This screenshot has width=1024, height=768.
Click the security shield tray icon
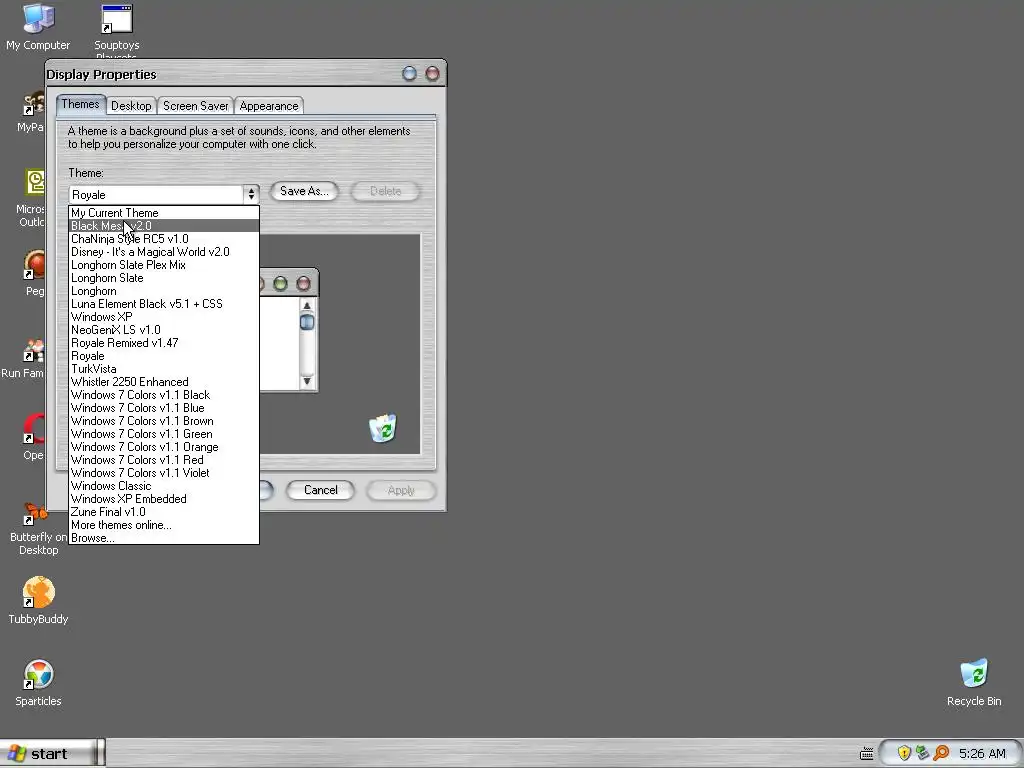(904, 753)
